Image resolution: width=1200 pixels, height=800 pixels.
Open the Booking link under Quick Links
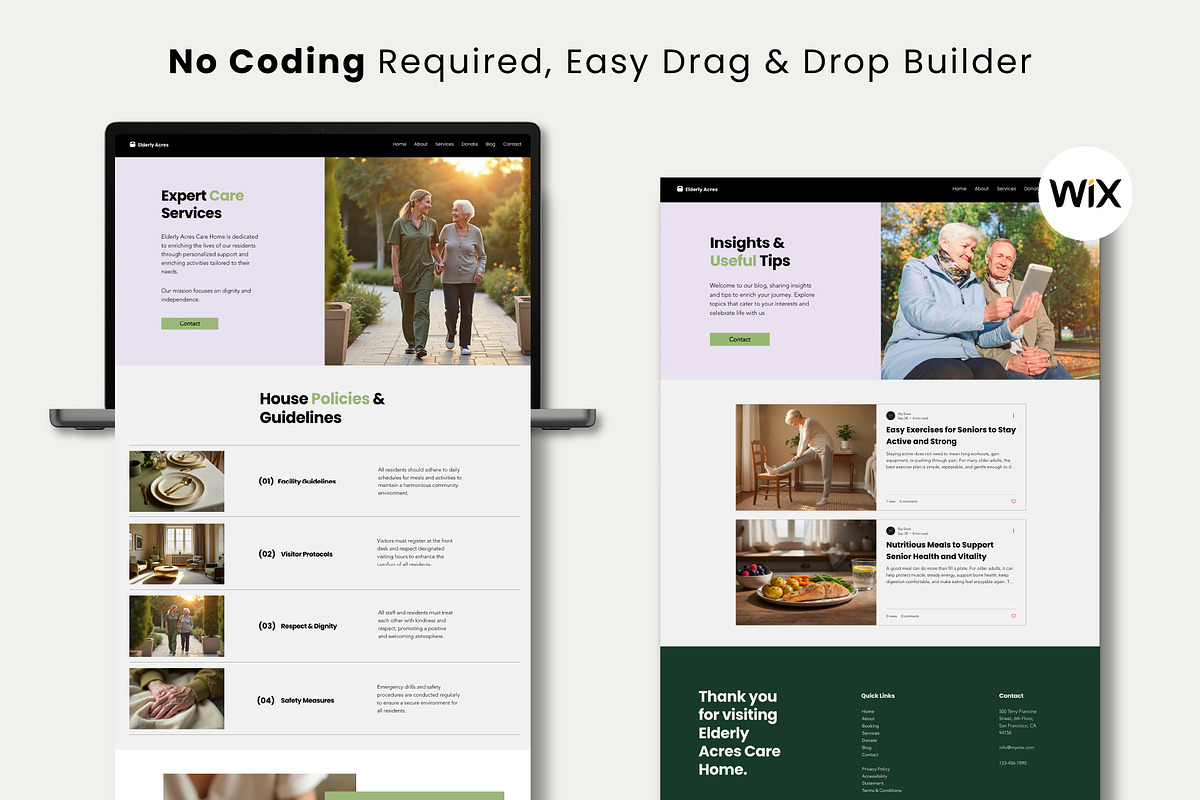[x=870, y=726]
